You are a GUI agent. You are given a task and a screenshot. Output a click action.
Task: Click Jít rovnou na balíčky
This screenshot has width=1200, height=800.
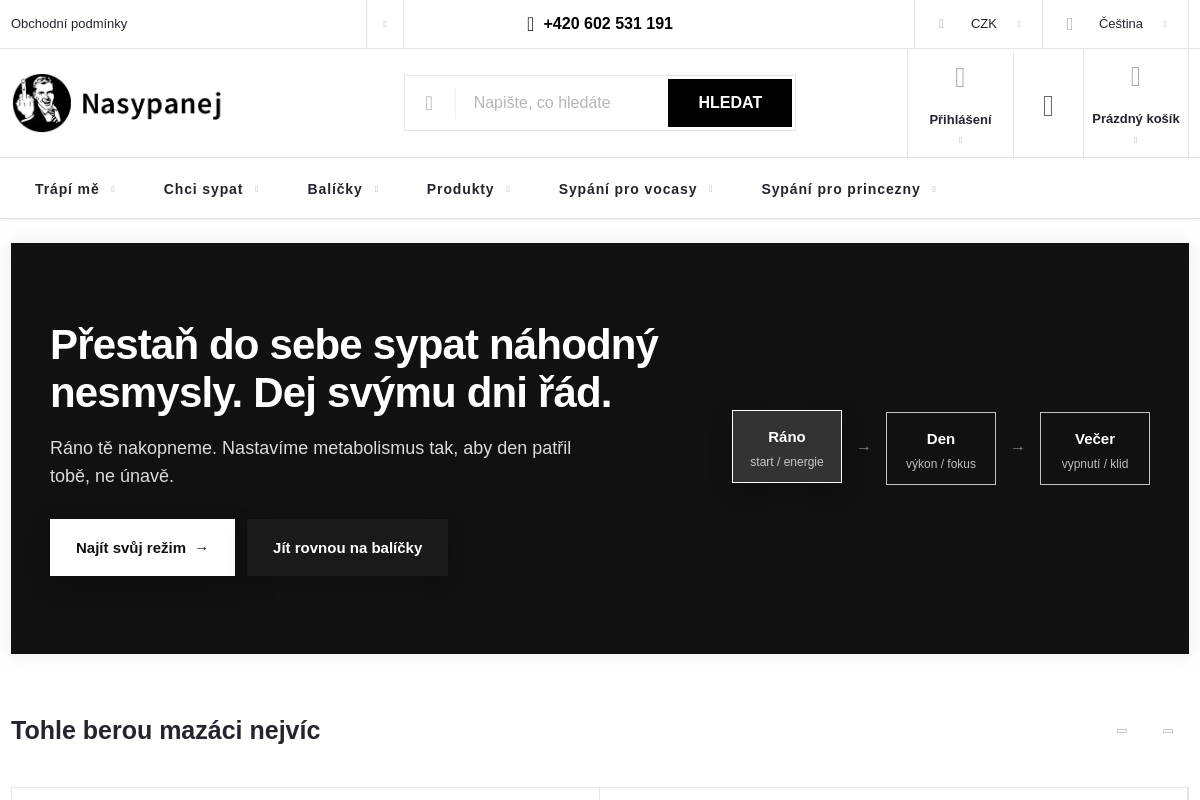pos(347,547)
